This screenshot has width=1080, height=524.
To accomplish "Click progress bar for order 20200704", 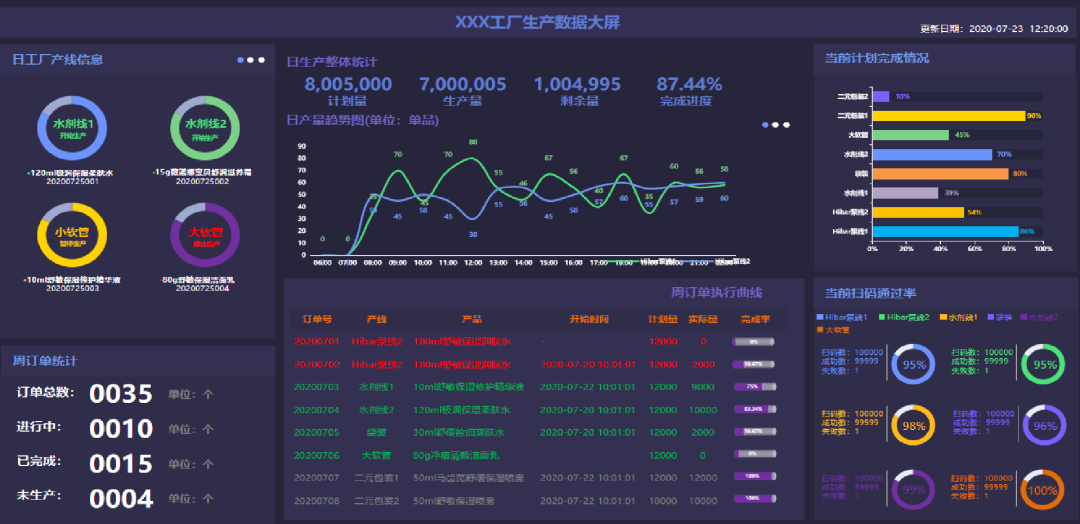I will coord(755,409).
